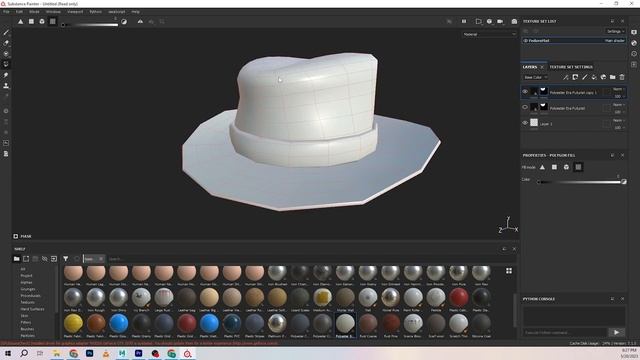640x360 pixels.
Task: Select the Clone stamp tool in left toolbar
Action: [x=6, y=86]
